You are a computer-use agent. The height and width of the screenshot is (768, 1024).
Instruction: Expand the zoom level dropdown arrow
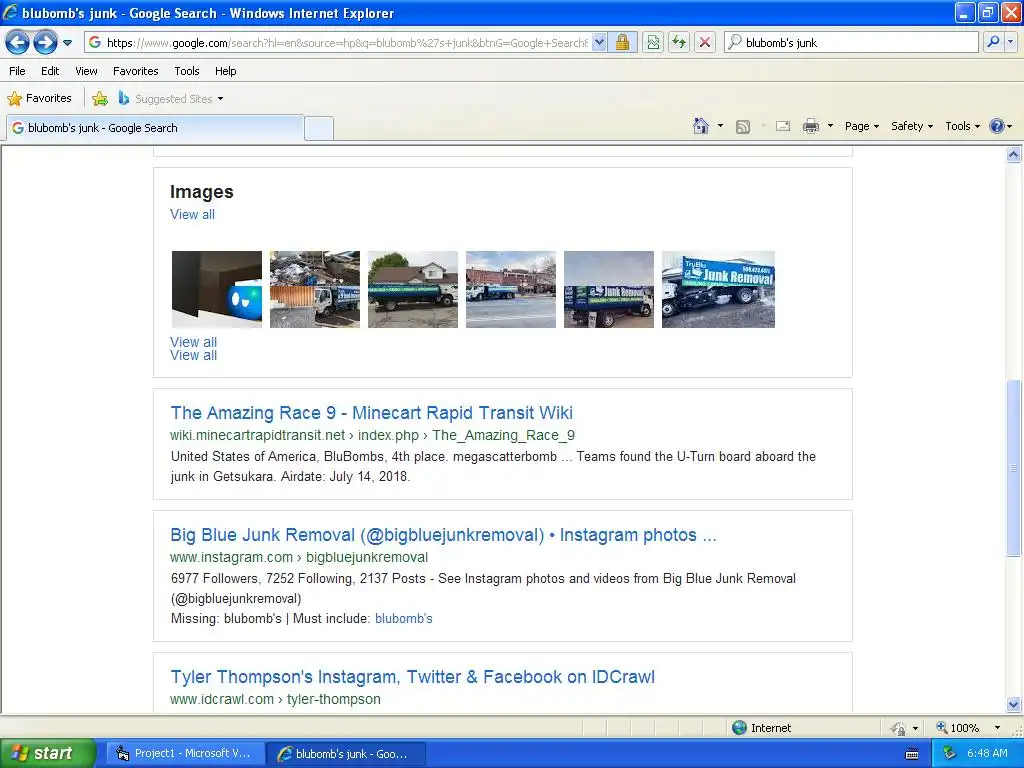point(997,728)
